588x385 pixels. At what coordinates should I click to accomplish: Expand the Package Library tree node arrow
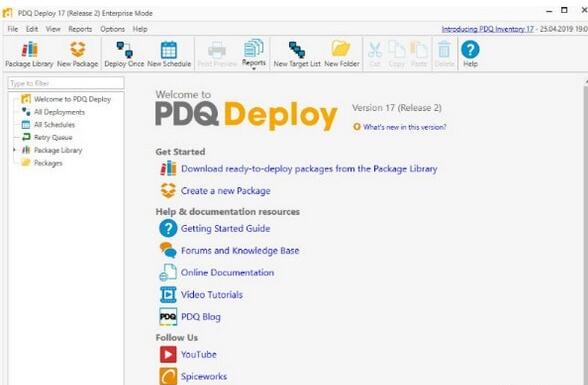pyautogui.click(x=14, y=150)
